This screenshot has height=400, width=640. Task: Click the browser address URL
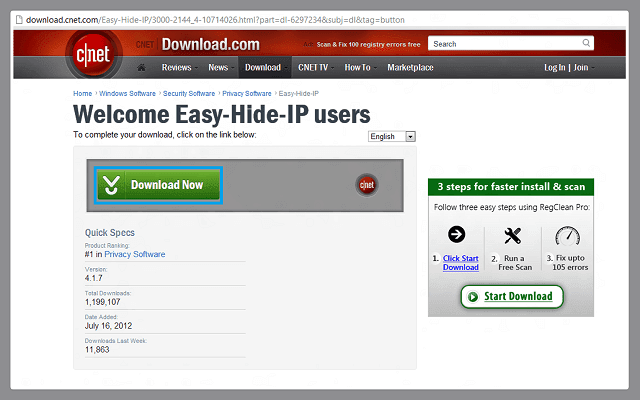pyautogui.click(x=215, y=20)
